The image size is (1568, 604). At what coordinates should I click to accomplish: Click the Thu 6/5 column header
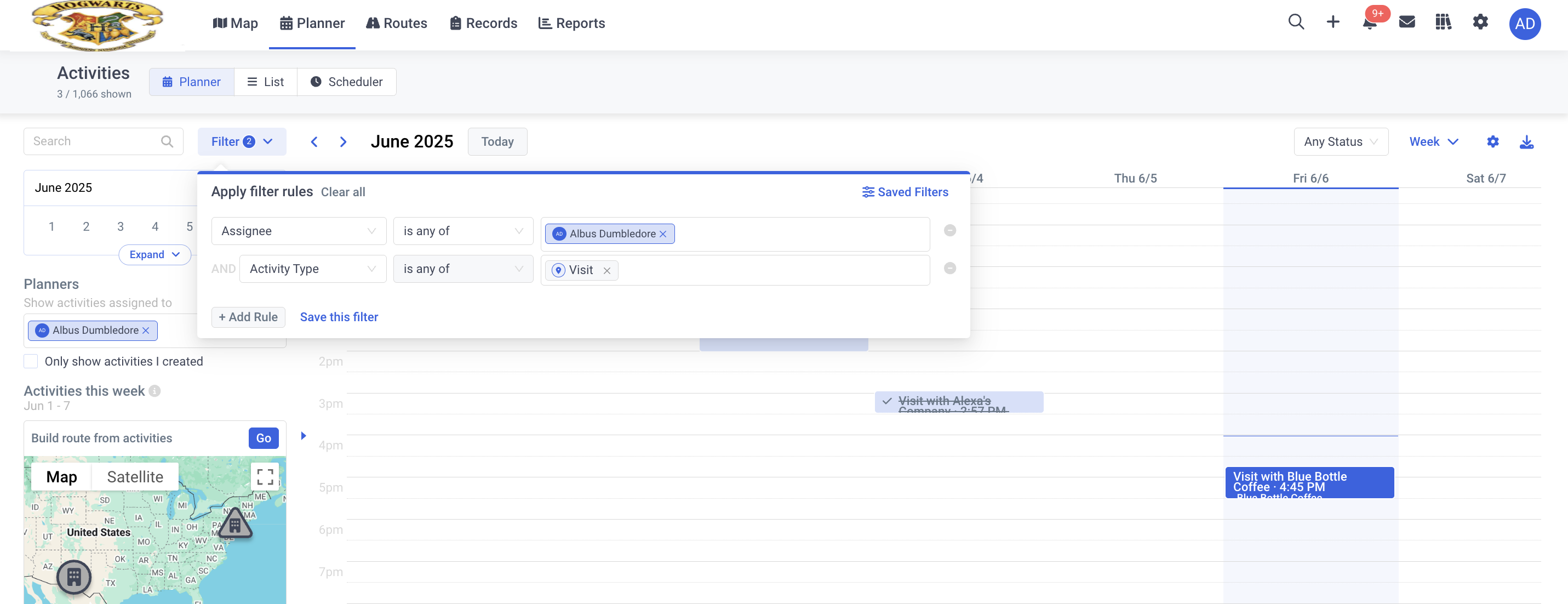tap(1135, 178)
